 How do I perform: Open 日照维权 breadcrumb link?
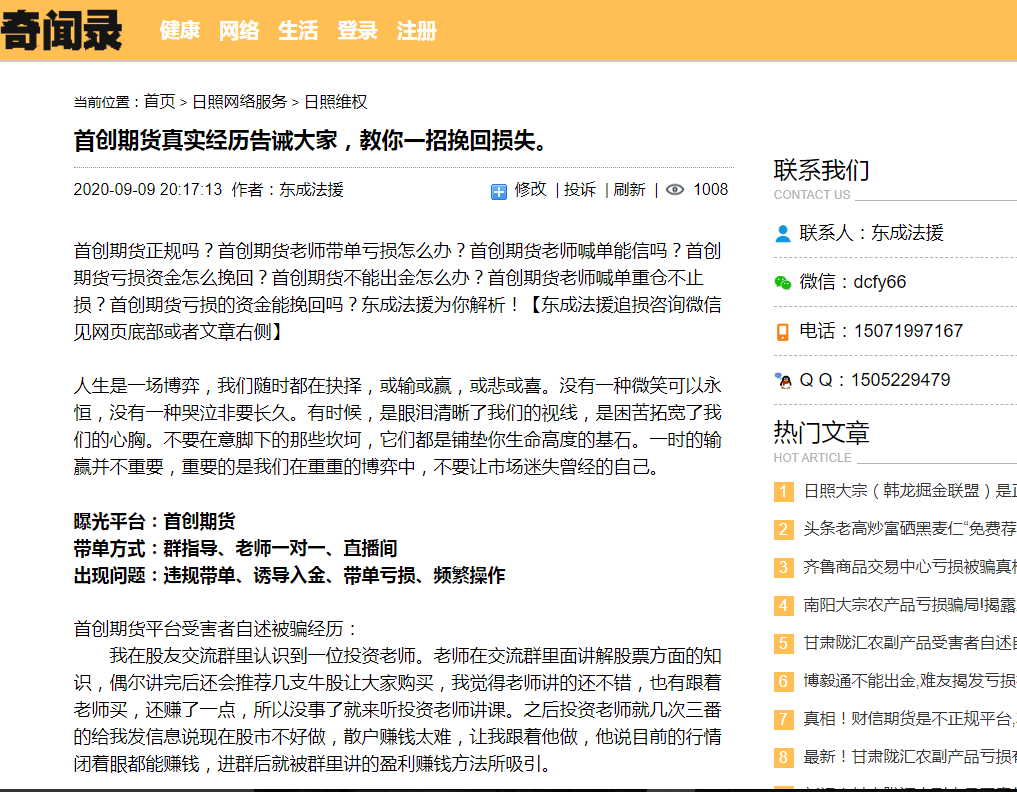tap(335, 102)
